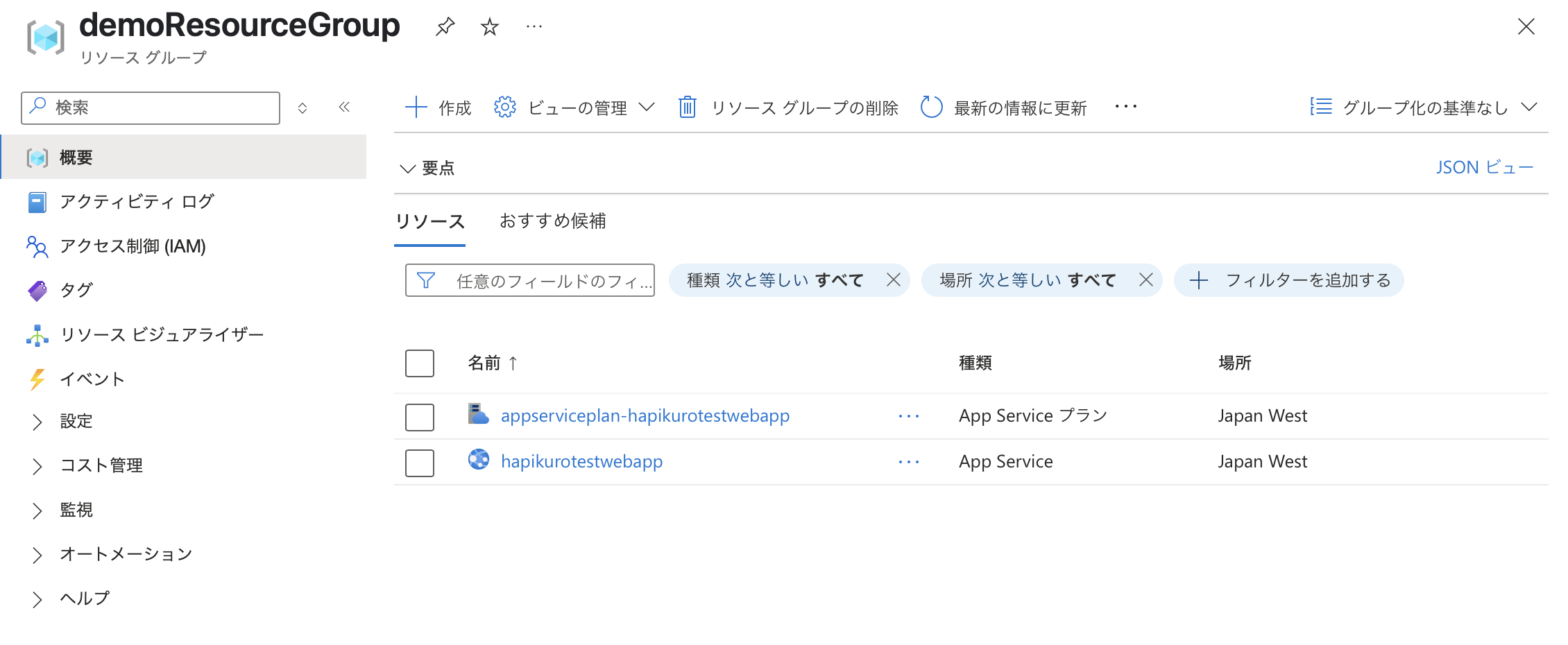
Task: Click the リソース ビジュアライザー diagram icon
Action: coord(37,336)
